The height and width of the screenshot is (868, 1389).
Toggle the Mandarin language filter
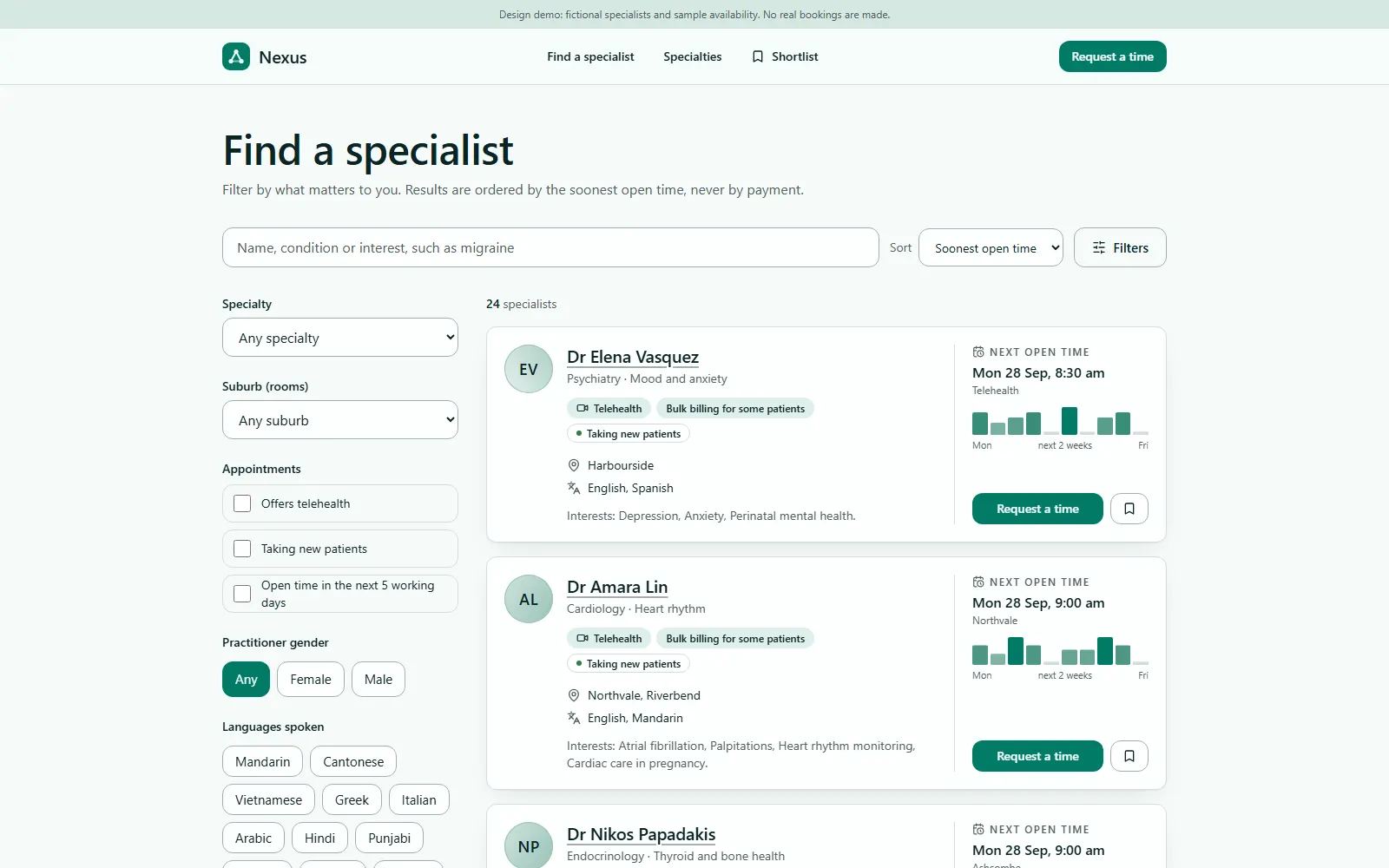click(x=262, y=761)
